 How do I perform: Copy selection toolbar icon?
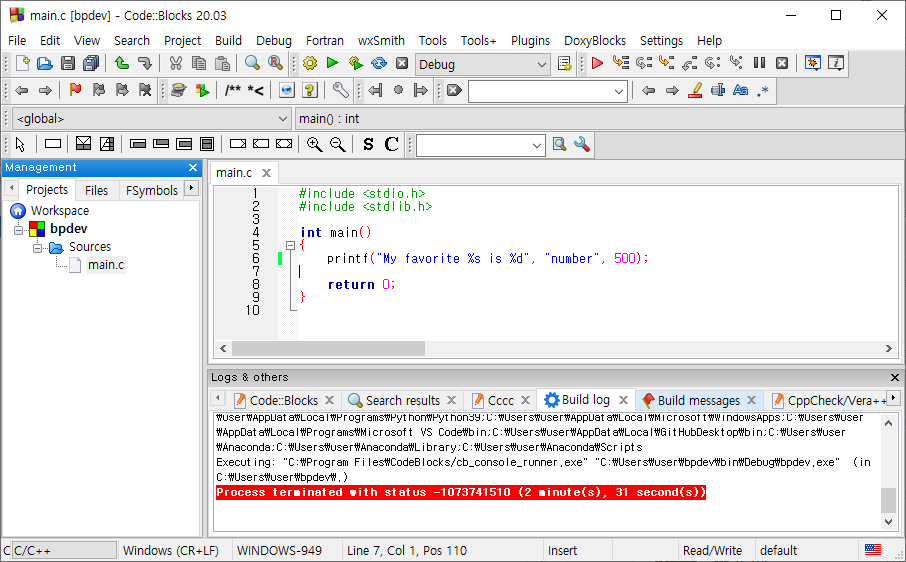pyautogui.click(x=199, y=64)
